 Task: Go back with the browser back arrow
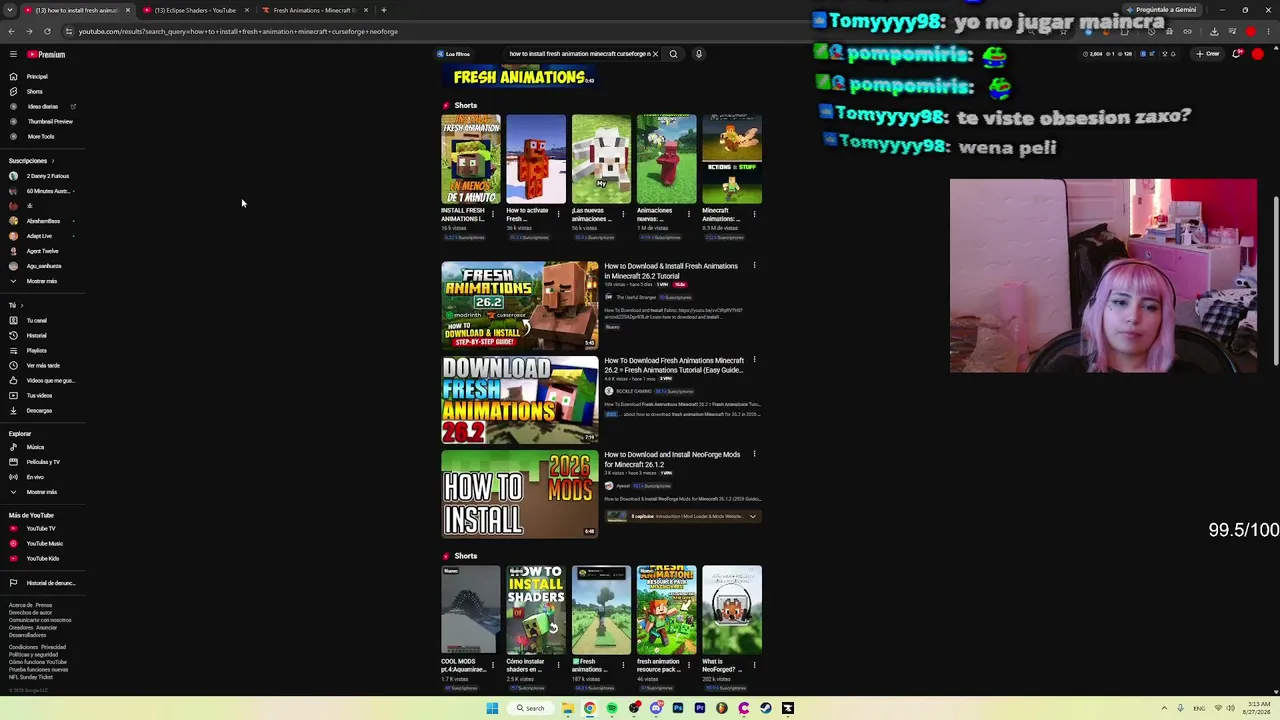click(x=11, y=31)
